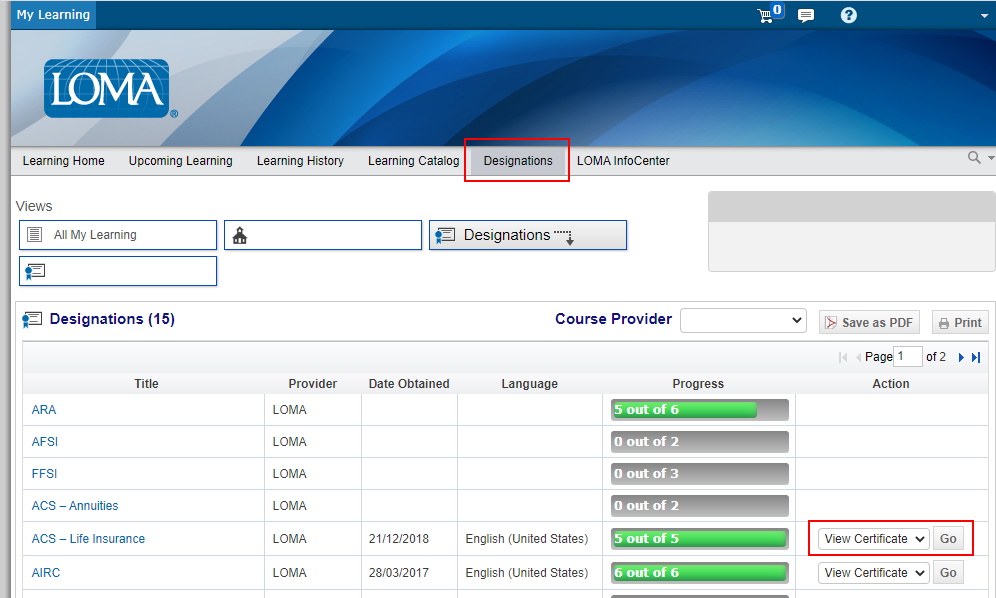Image resolution: width=996 pixels, height=598 pixels.
Task: Click the search magnifier icon
Action: (x=974, y=158)
